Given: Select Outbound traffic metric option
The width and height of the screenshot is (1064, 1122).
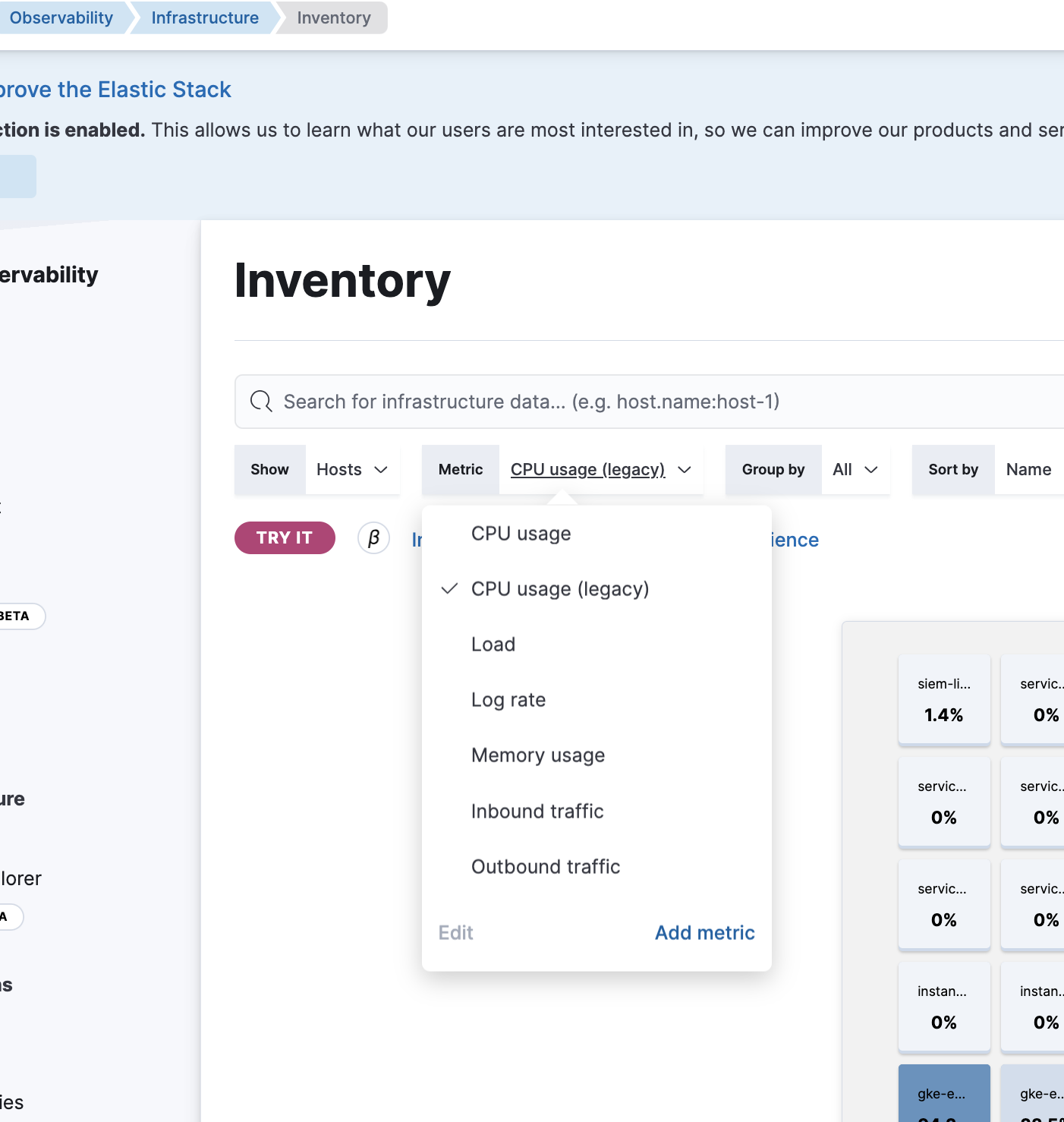Looking at the screenshot, I should pyautogui.click(x=597, y=867).
